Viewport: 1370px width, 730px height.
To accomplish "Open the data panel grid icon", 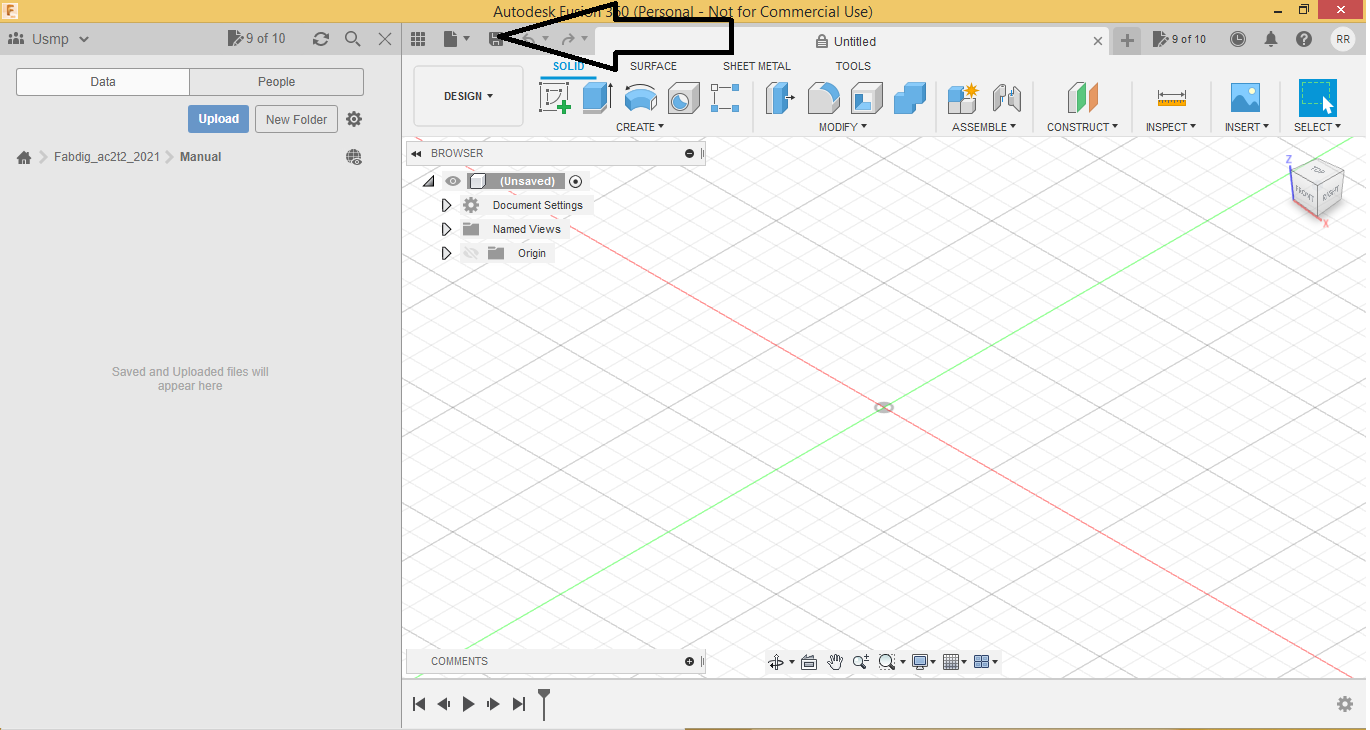I will [418, 39].
